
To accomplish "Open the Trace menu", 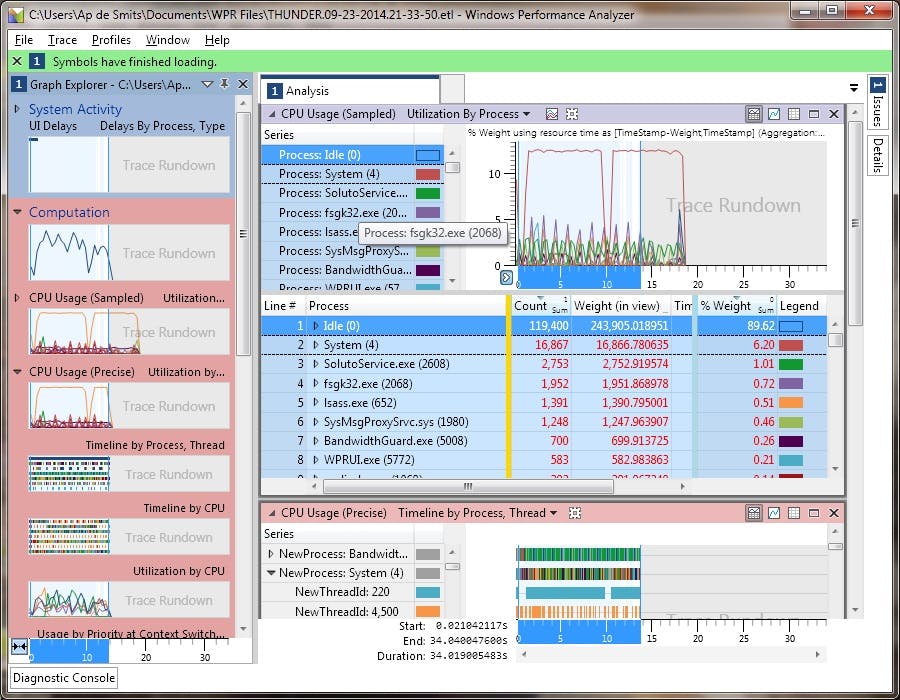I will click(63, 40).
